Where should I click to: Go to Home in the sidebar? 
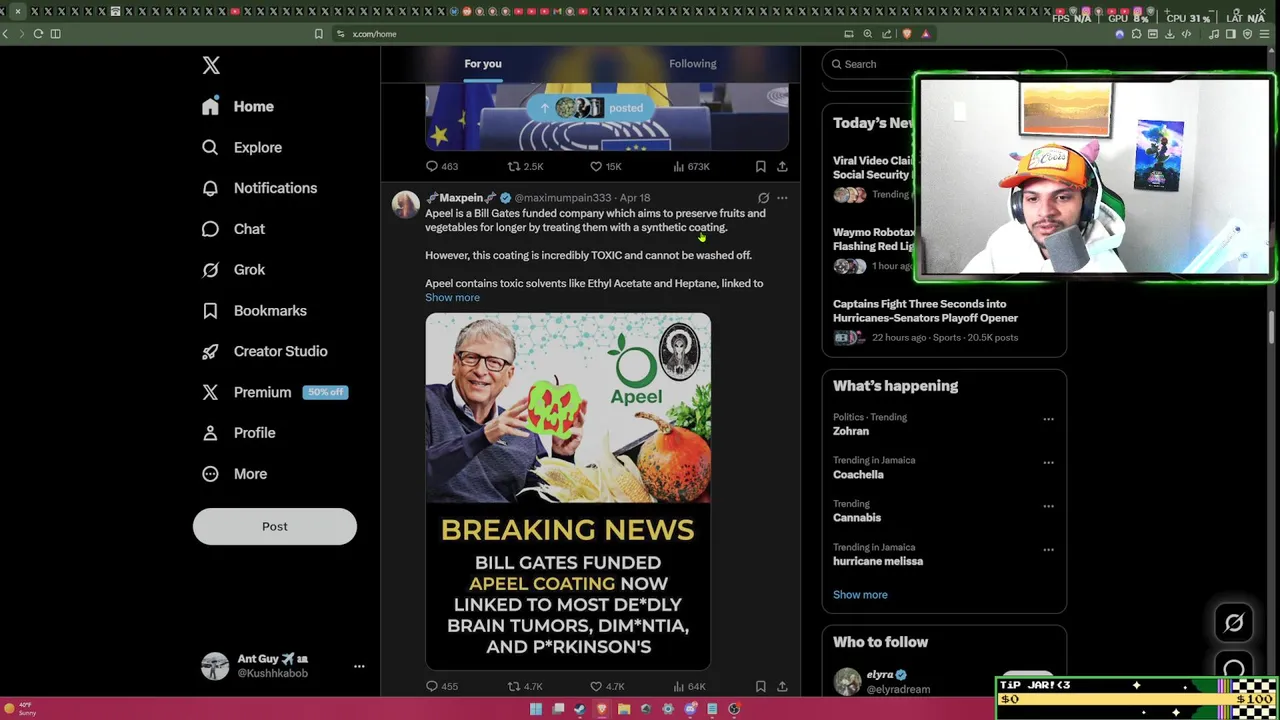(x=238, y=106)
